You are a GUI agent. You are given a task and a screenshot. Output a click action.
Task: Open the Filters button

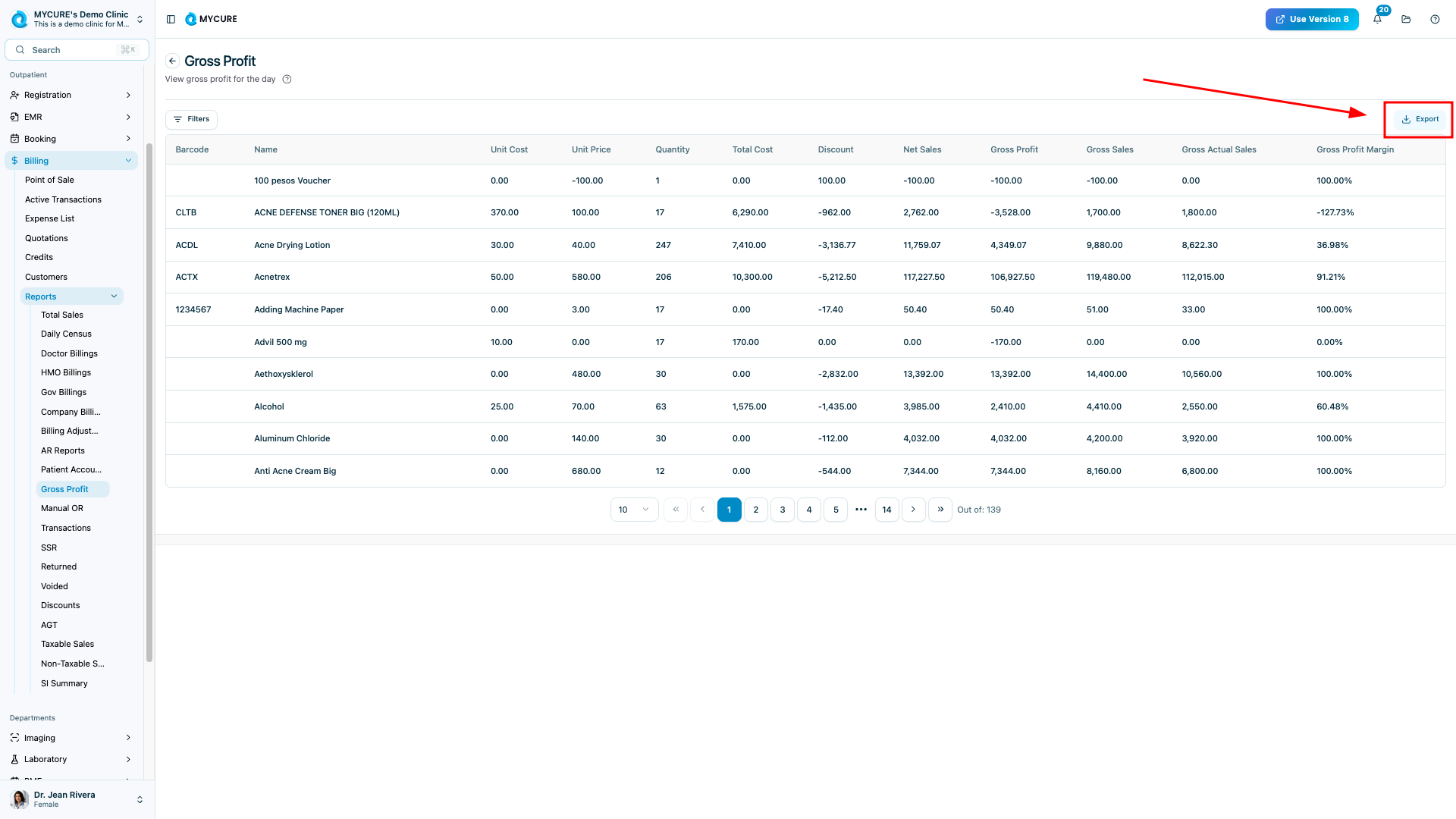click(191, 119)
